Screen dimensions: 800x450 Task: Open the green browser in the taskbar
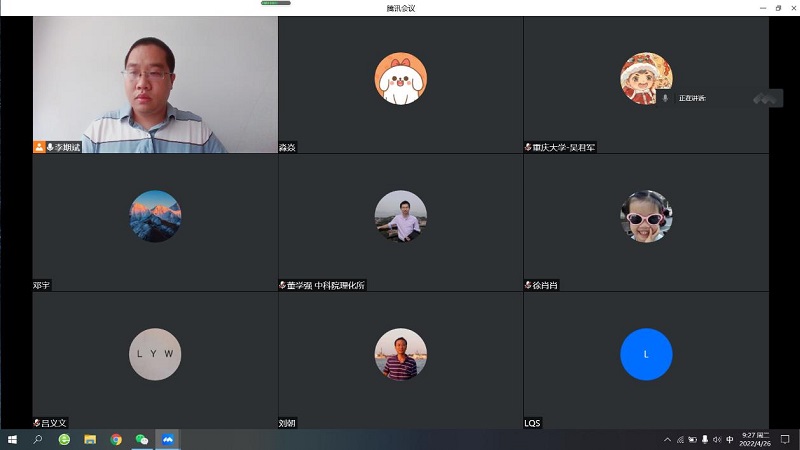point(64,439)
